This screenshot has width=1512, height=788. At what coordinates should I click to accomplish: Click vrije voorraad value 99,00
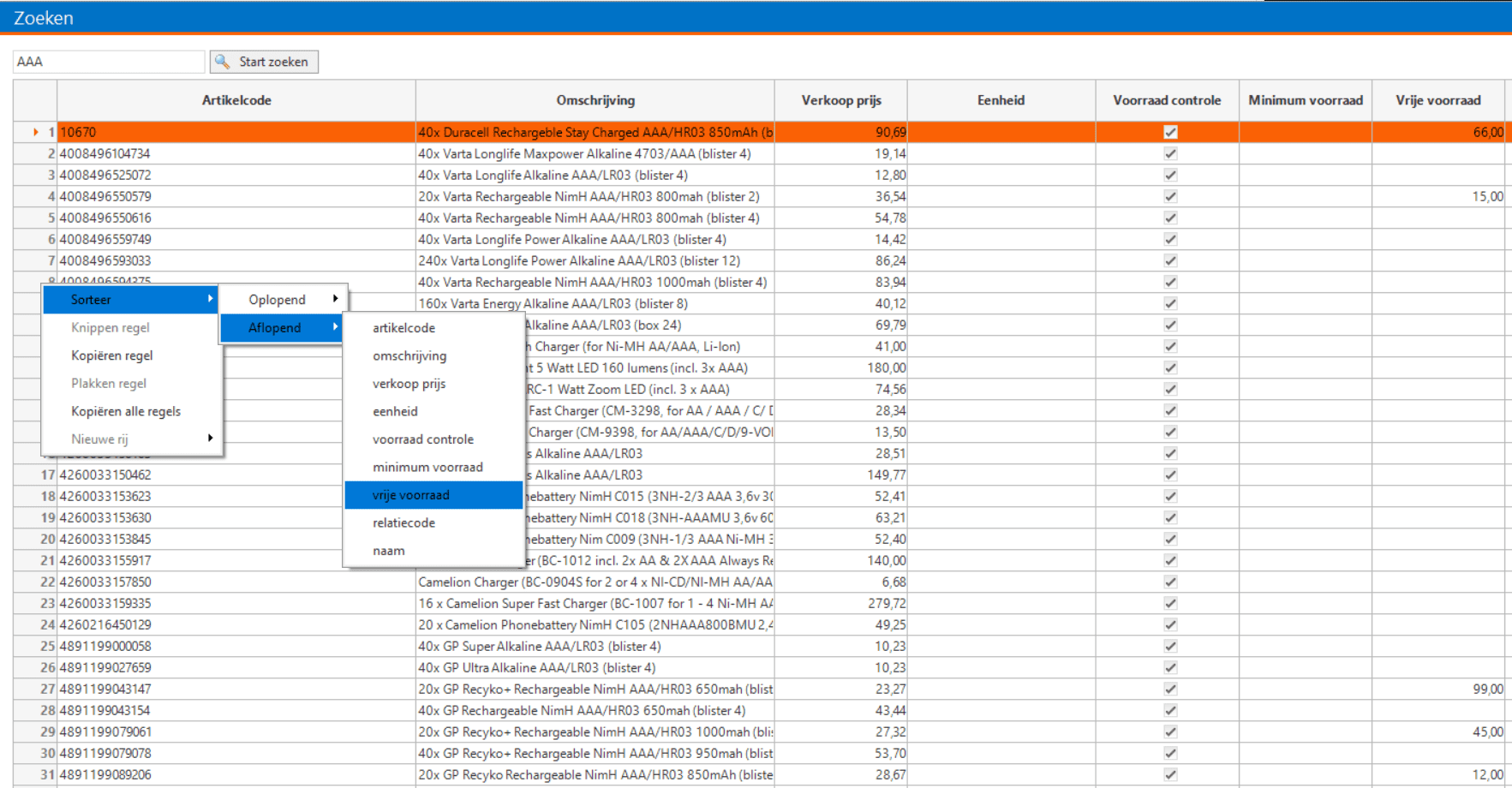click(1438, 689)
